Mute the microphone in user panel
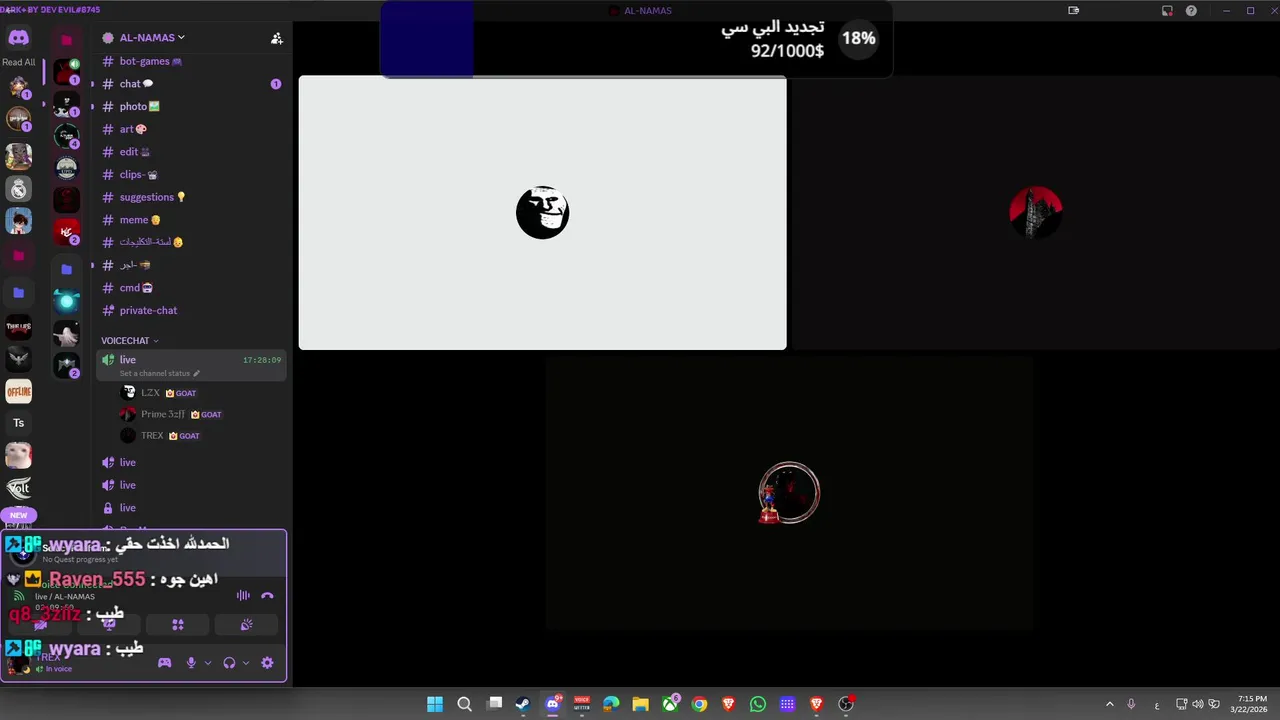The width and height of the screenshot is (1280, 720). click(191, 663)
